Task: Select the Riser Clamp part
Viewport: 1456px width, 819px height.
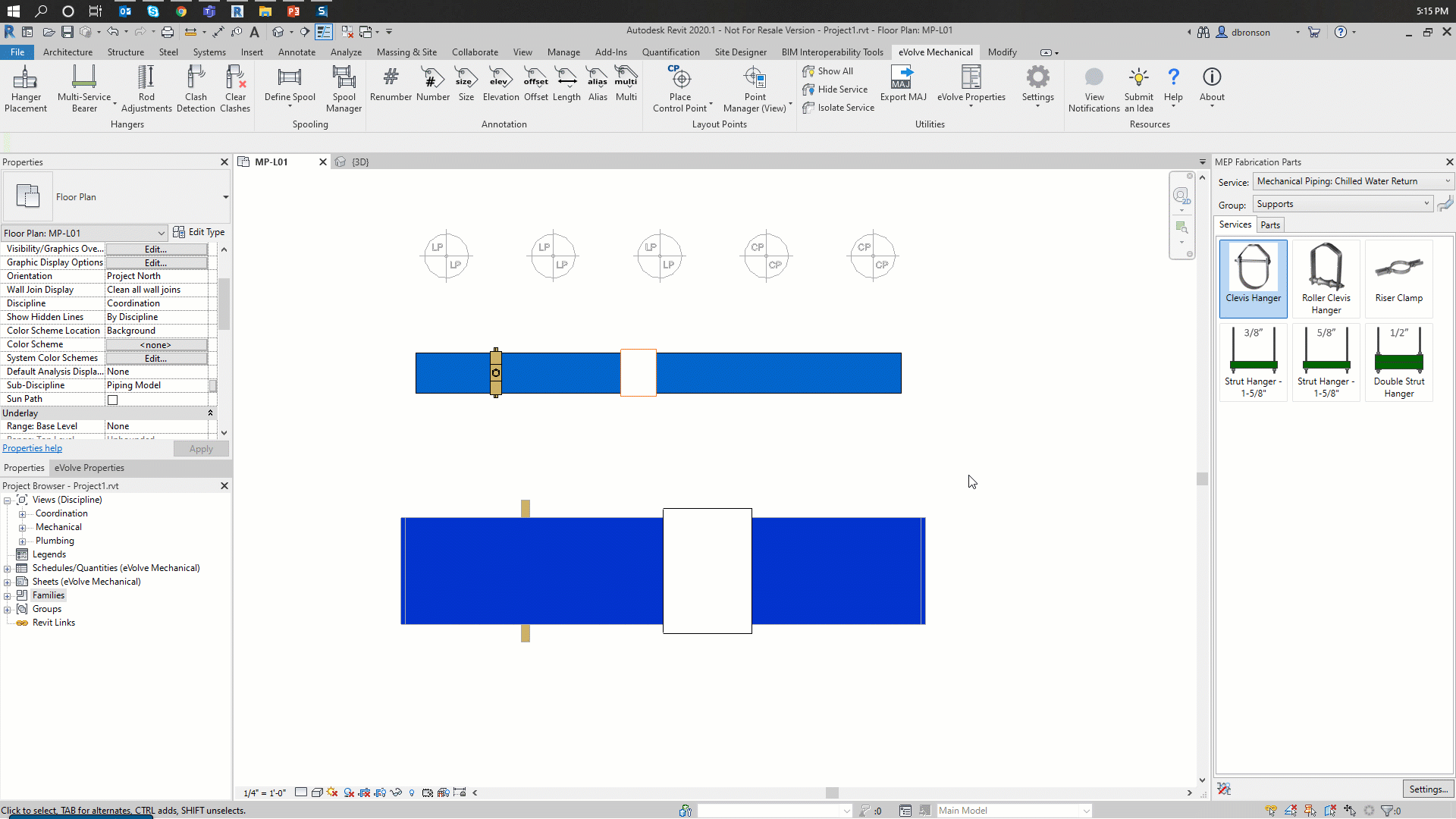Action: pos(1398,278)
